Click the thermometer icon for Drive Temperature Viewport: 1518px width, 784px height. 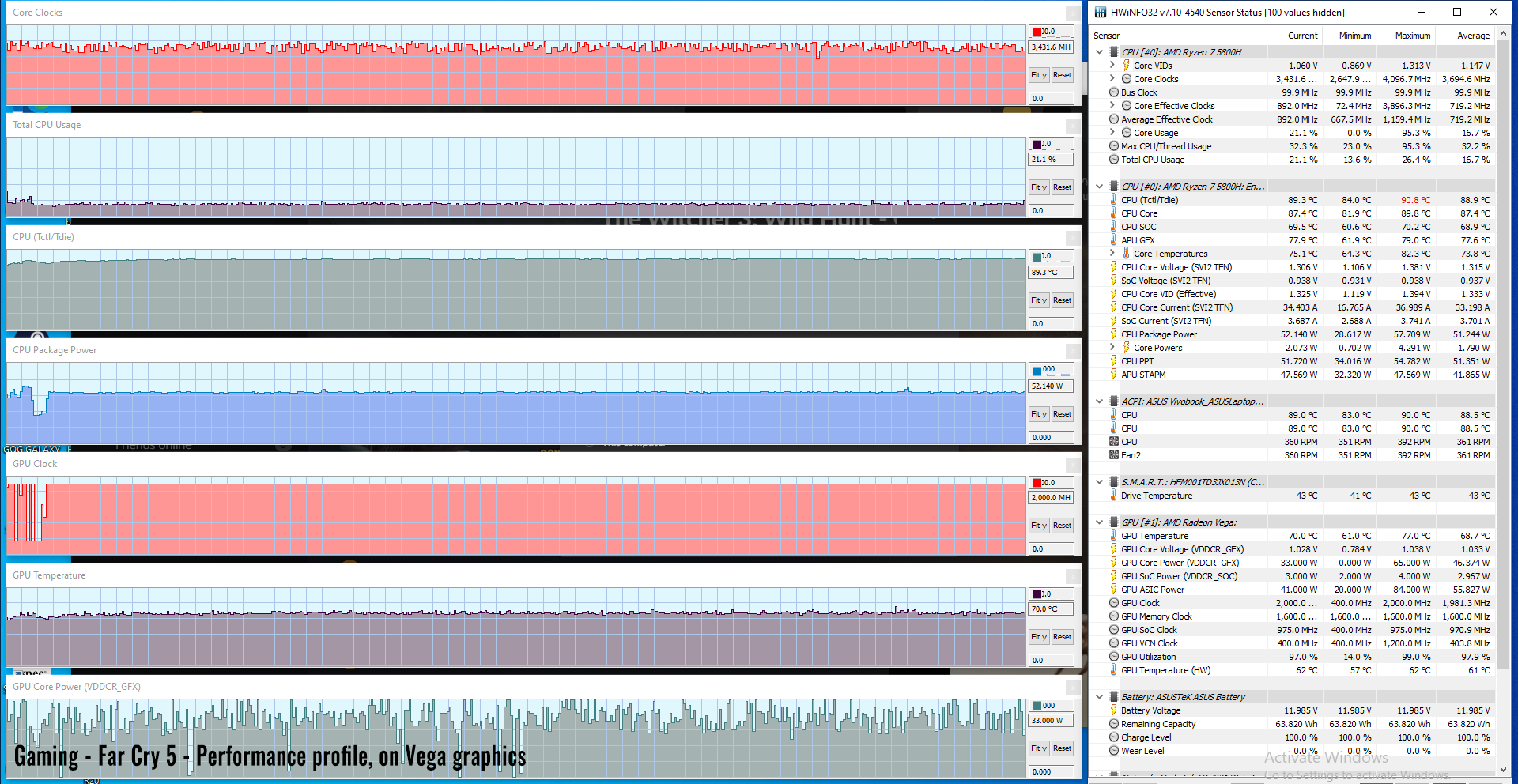[x=1114, y=496]
